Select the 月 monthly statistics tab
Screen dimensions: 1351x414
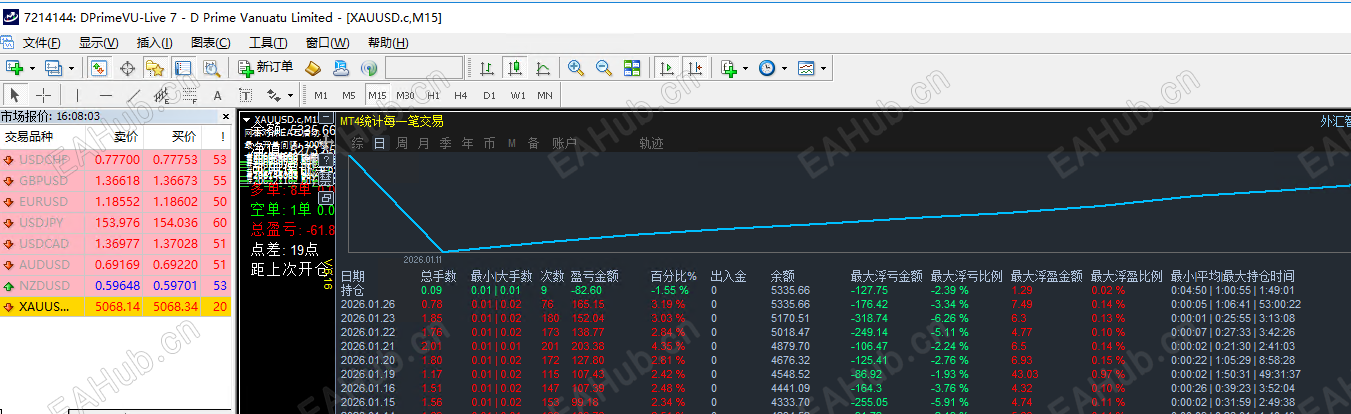[x=423, y=143]
